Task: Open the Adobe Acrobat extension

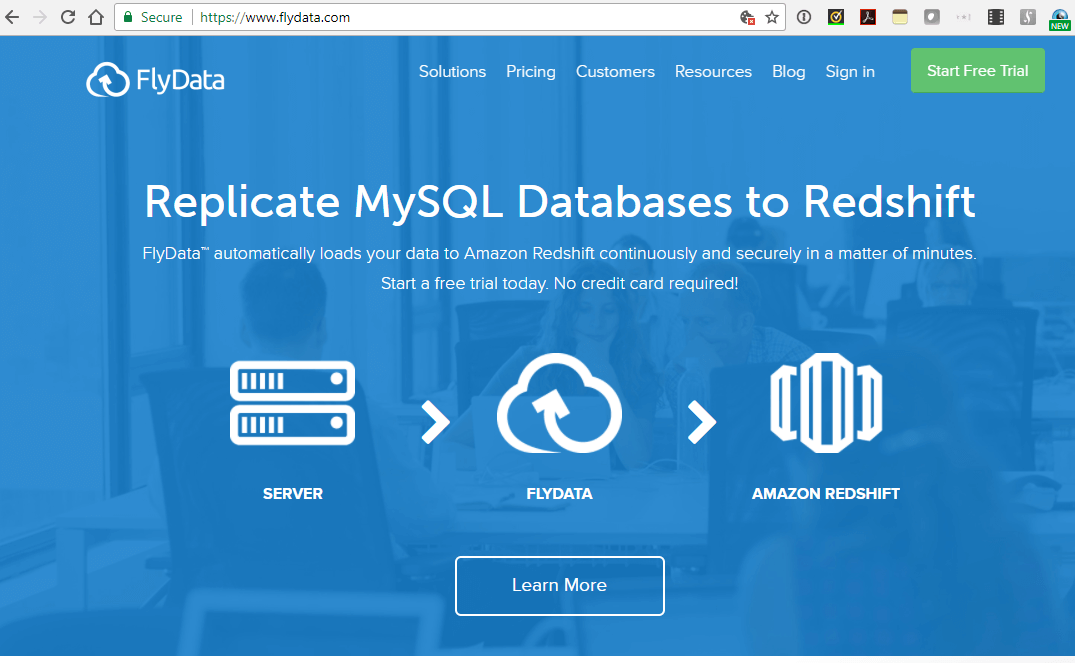Action: coord(868,17)
